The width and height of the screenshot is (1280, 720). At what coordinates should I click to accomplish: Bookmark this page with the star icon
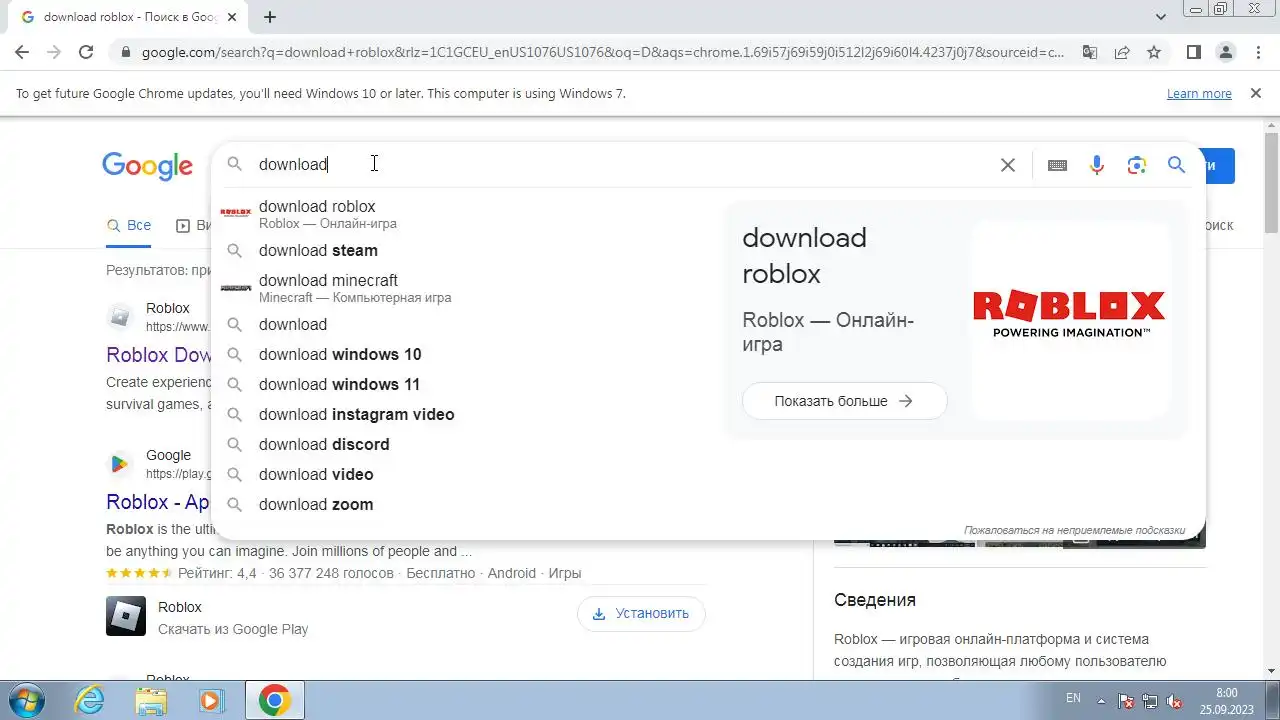click(x=1154, y=52)
